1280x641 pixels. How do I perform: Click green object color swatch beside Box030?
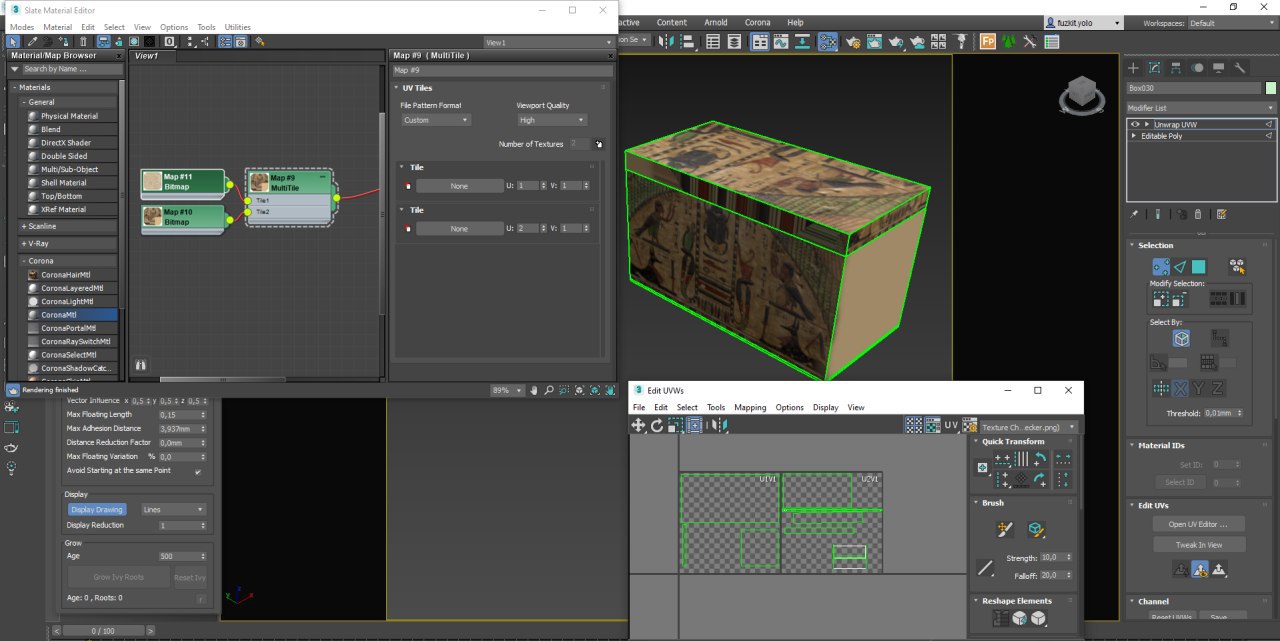tap(1271, 88)
